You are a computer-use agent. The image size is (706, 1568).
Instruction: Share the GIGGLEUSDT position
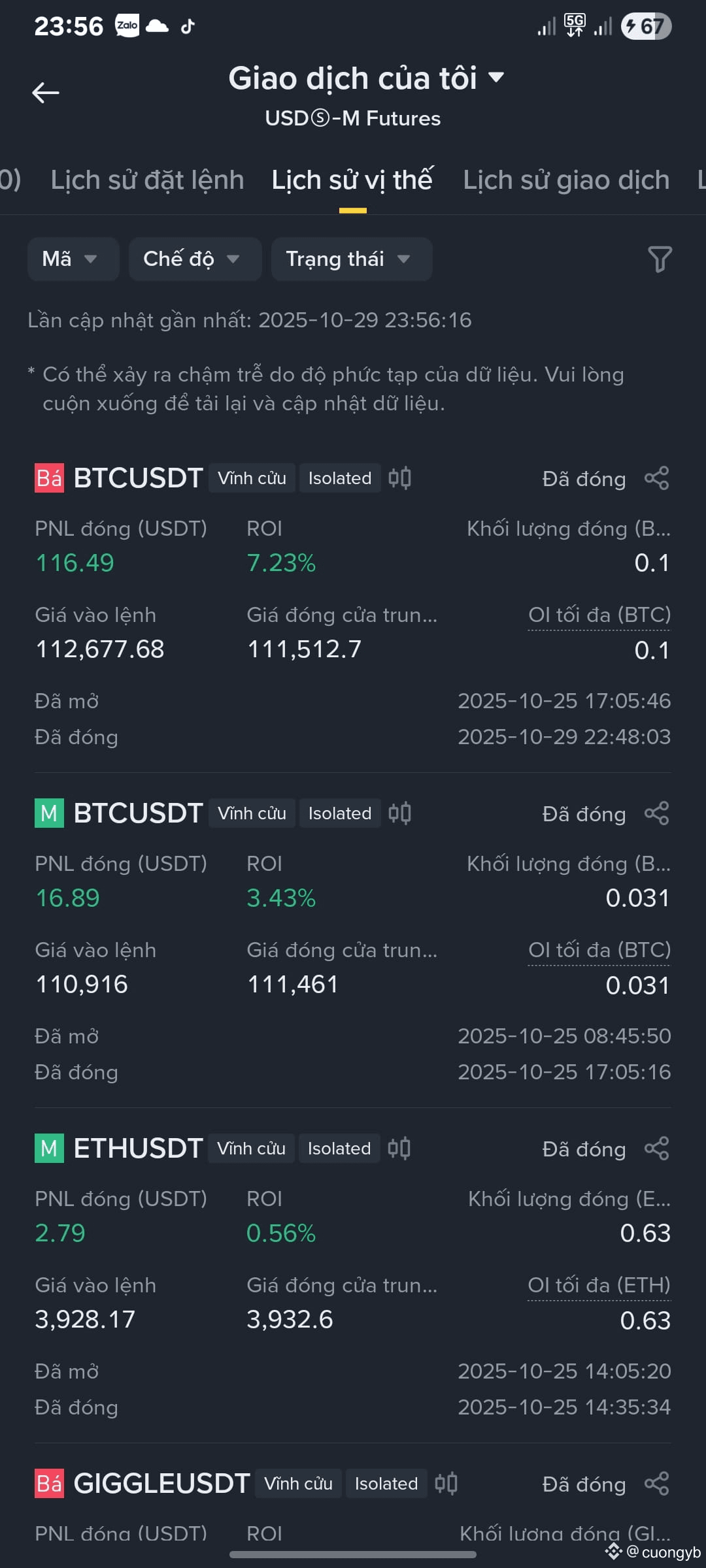[657, 1484]
